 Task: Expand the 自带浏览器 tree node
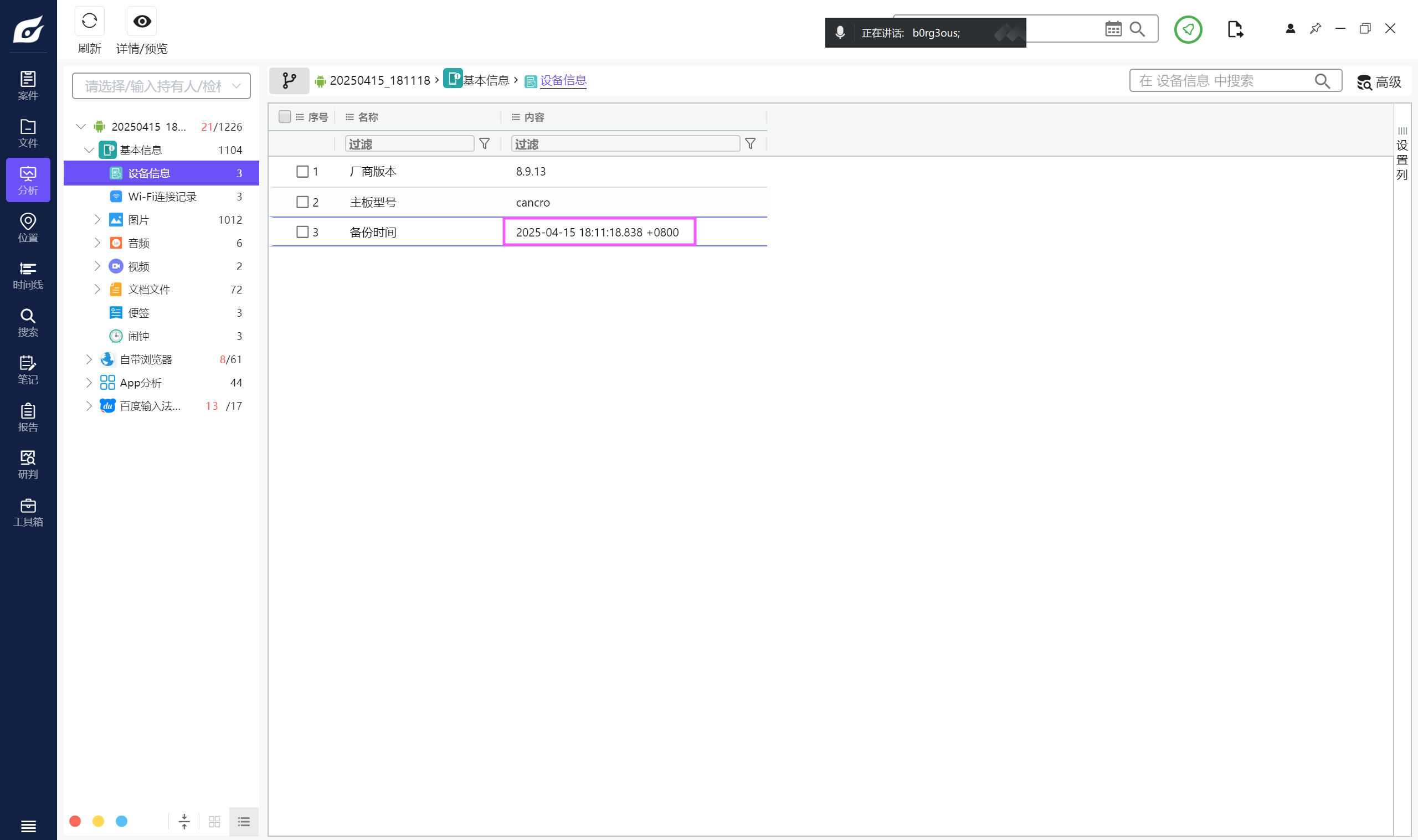click(x=89, y=359)
